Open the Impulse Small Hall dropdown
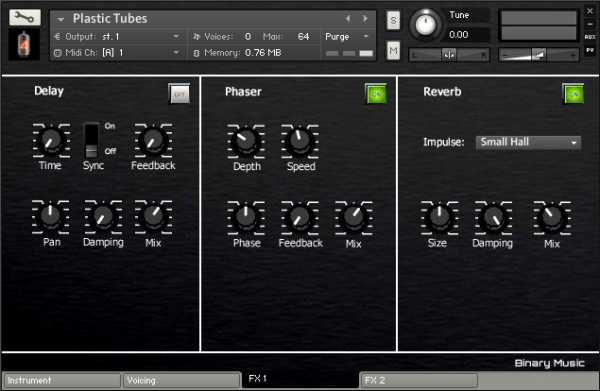Screen dimensions: 600x391 528,142
